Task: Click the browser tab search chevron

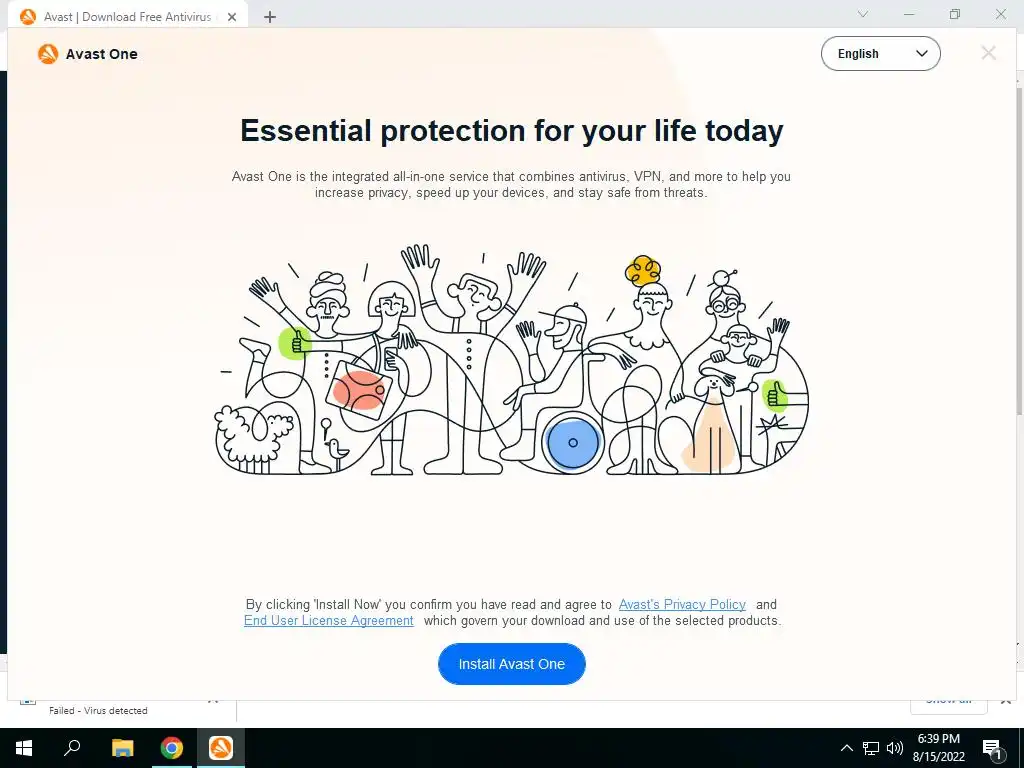Action: (863, 14)
